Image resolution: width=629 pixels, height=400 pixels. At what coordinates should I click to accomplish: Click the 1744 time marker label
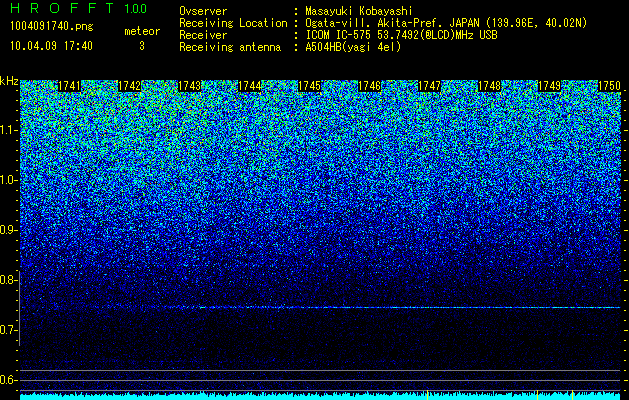tap(250, 86)
